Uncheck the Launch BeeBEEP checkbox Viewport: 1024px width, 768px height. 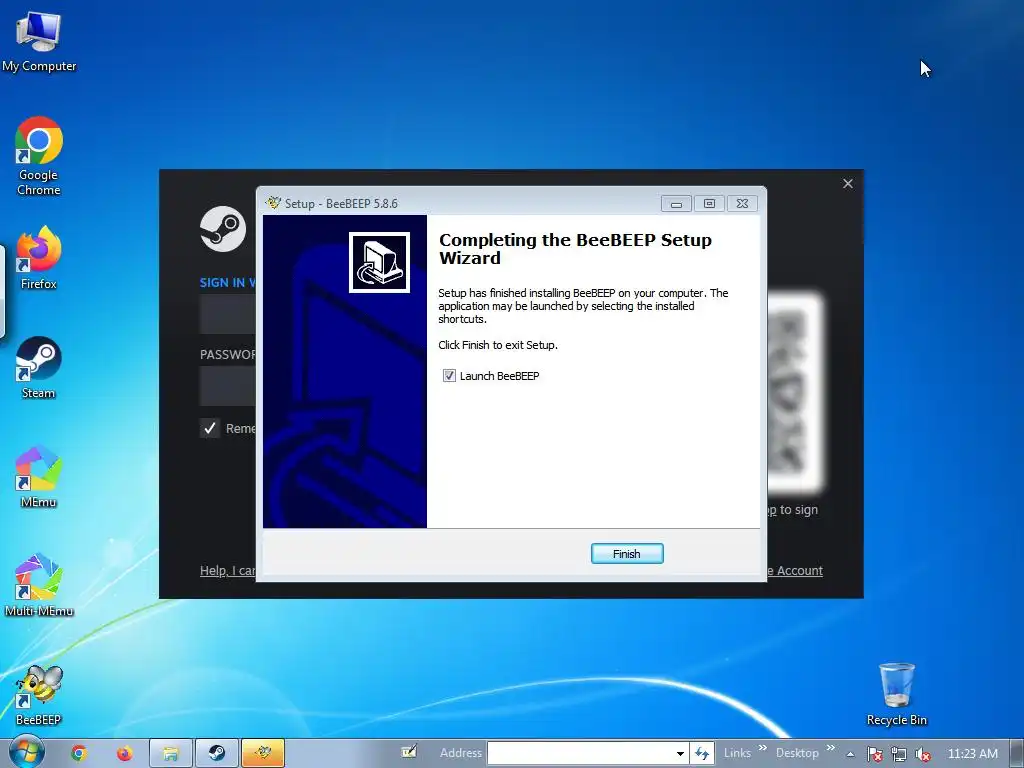coord(449,376)
